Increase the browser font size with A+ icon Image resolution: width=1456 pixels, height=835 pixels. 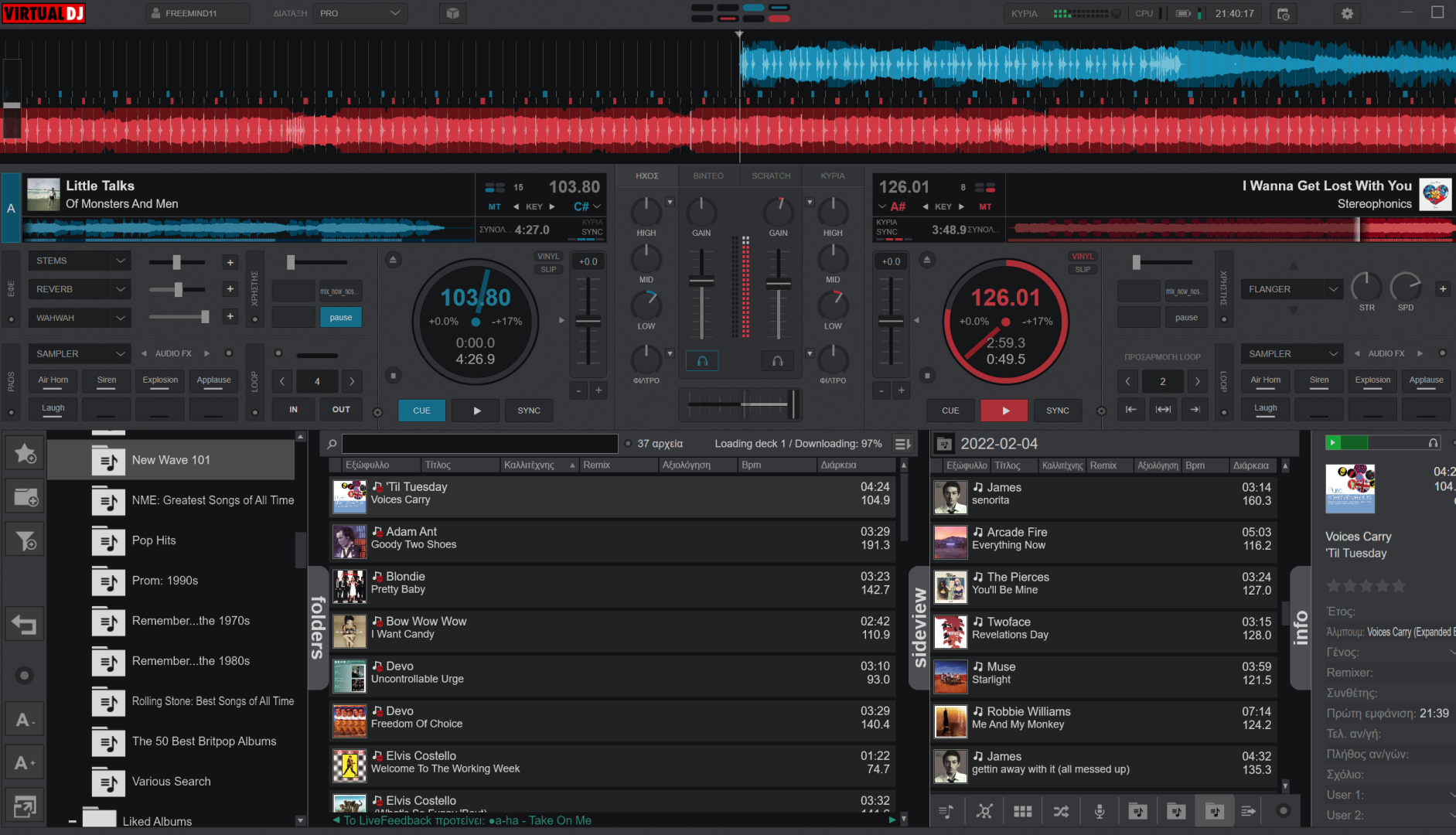pyautogui.click(x=25, y=763)
